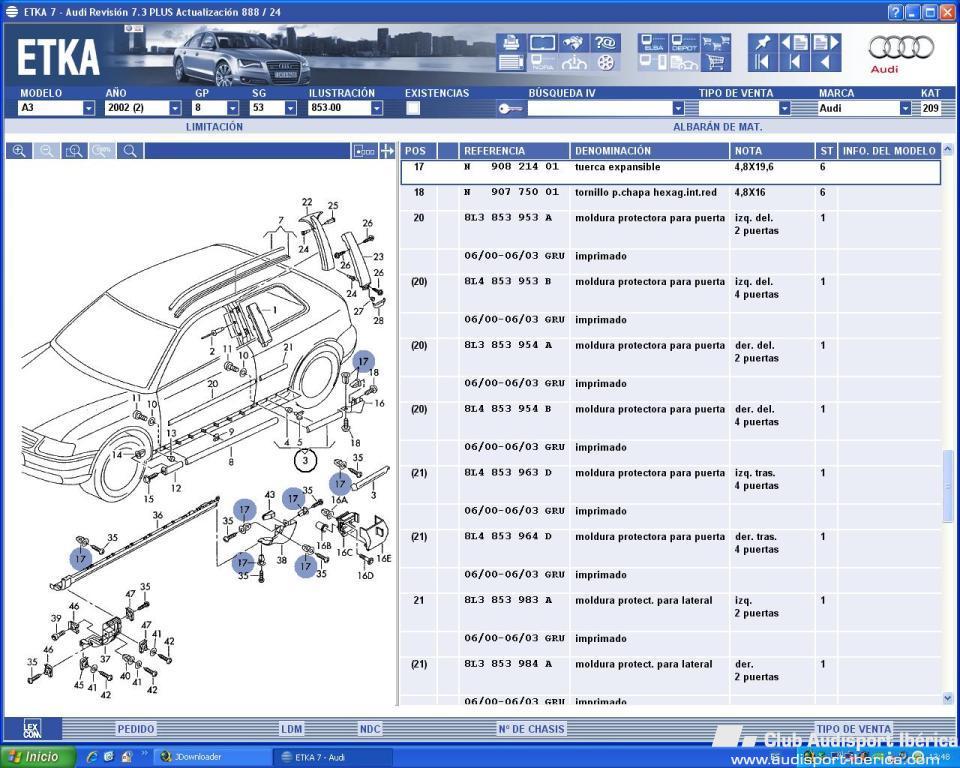Image resolution: width=960 pixels, height=768 pixels.
Task: Open the list view icon below printer
Action: (x=511, y=62)
